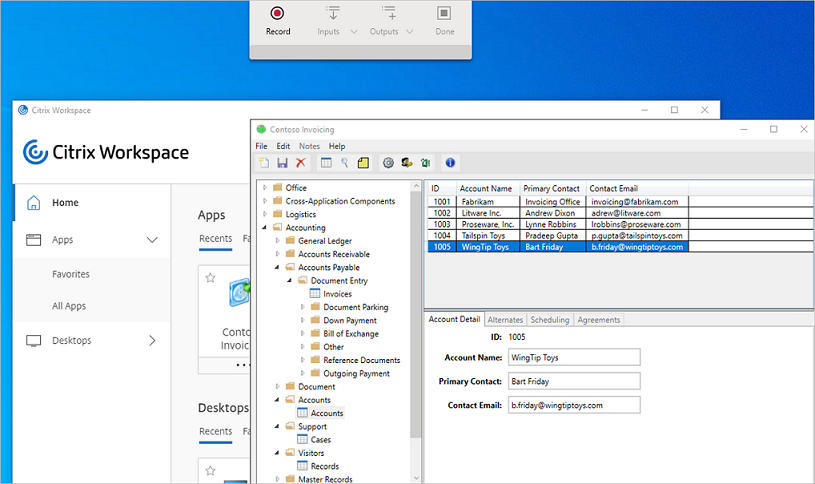Screen dimensions: 815x484
Task: Collapse the Apps section chevron in the Citrix sidebar
Action: click(x=152, y=240)
